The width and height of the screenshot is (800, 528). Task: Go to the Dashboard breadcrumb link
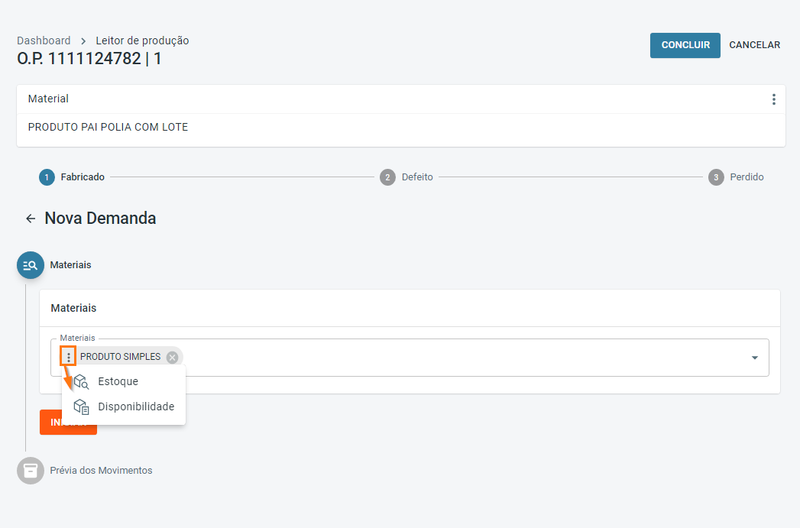(x=43, y=41)
